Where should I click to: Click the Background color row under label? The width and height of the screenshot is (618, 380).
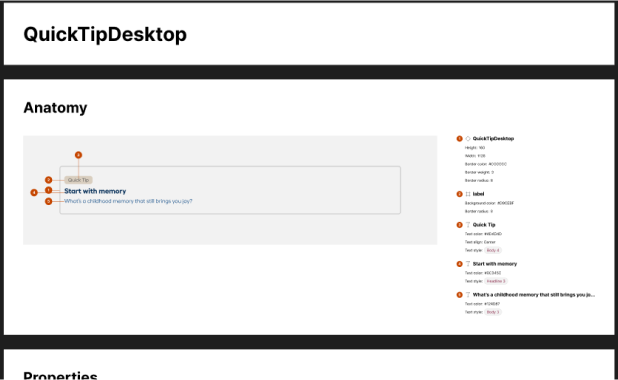(x=489, y=203)
